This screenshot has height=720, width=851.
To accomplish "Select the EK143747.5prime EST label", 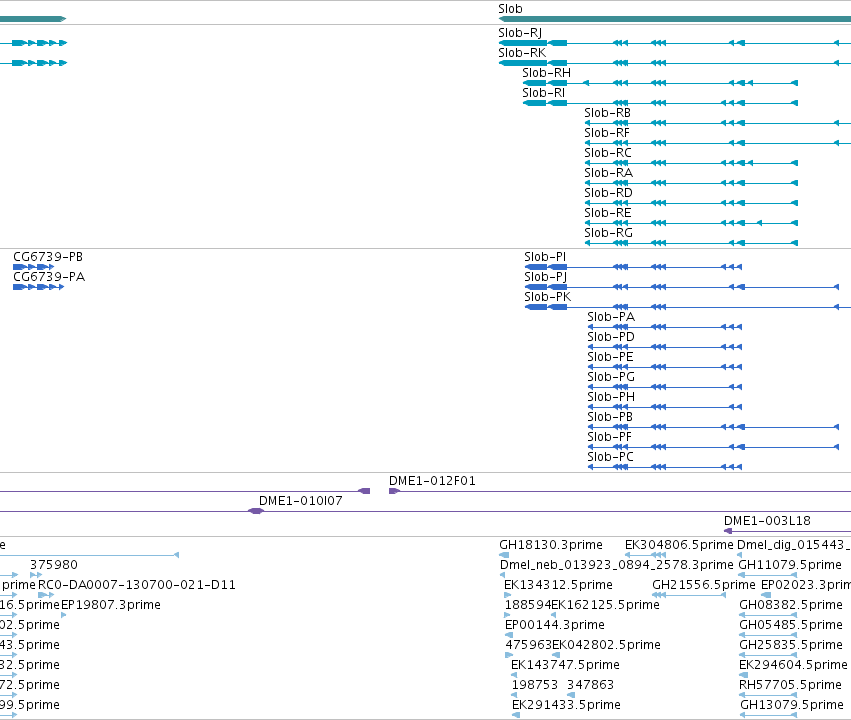I will point(565,665).
